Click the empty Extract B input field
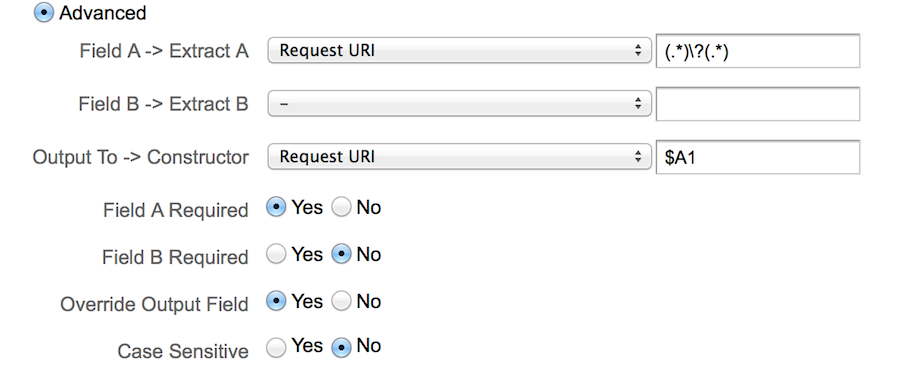Image resolution: width=900 pixels, height=381 pixels. click(758, 104)
